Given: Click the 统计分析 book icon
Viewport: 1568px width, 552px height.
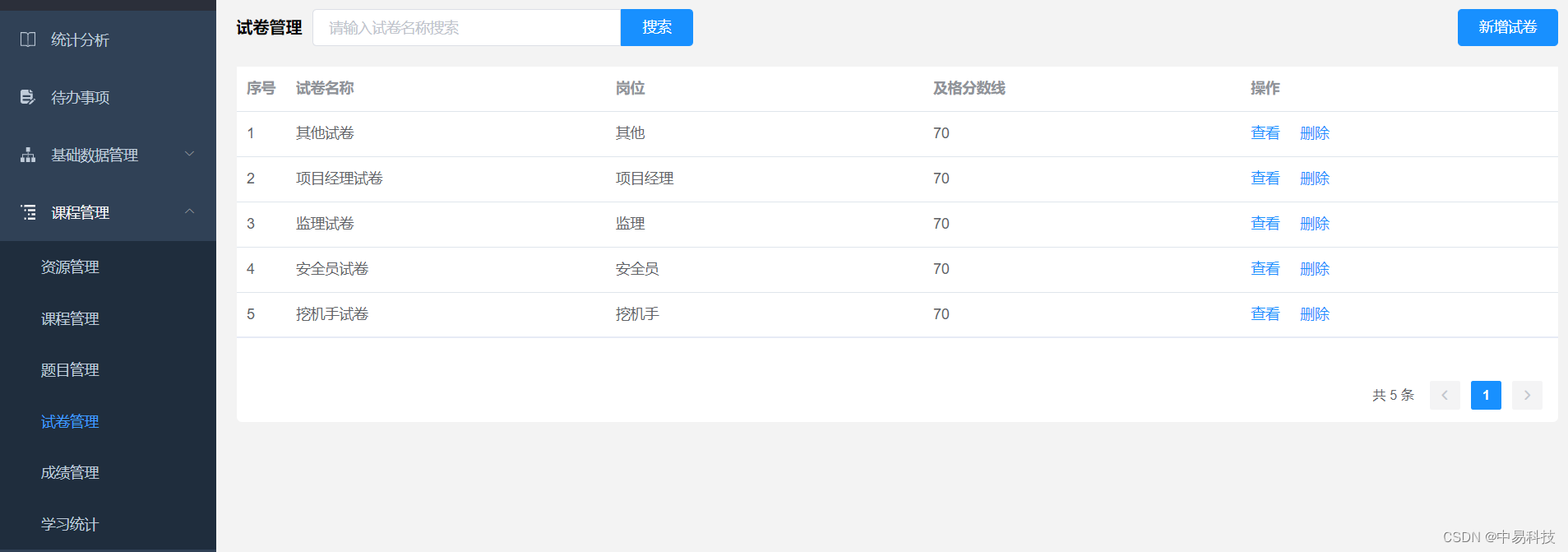Looking at the screenshot, I should click(x=28, y=39).
